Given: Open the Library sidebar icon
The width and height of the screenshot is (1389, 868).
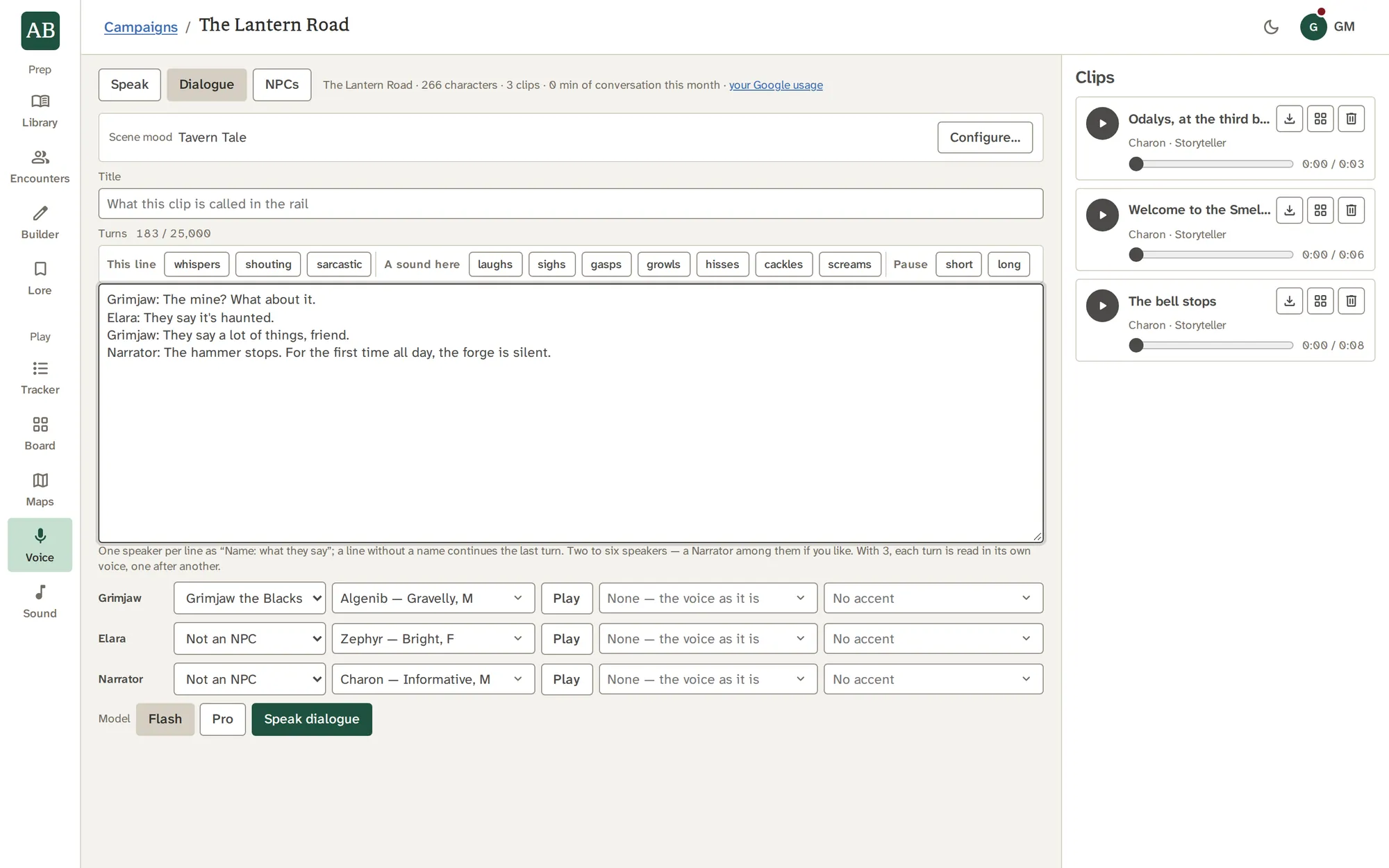Looking at the screenshot, I should click(x=40, y=111).
